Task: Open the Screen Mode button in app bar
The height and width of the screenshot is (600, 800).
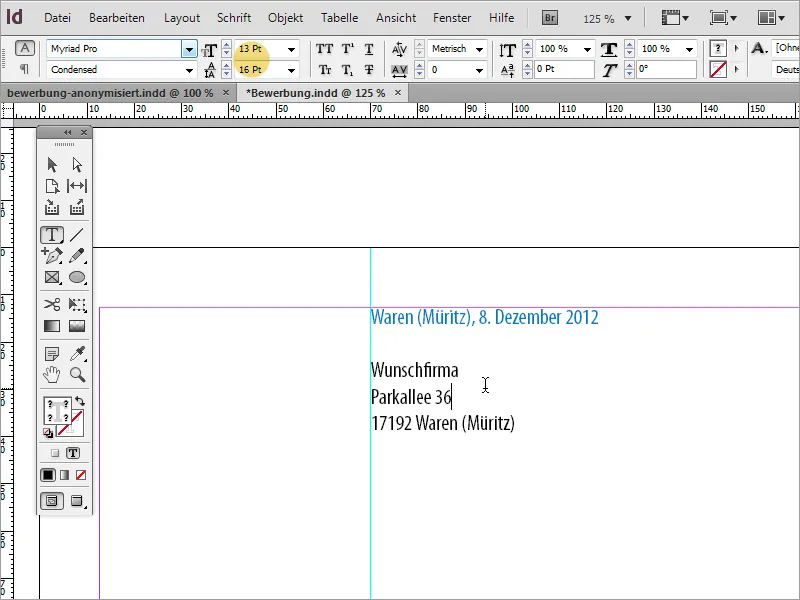Action: (x=723, y=18)
